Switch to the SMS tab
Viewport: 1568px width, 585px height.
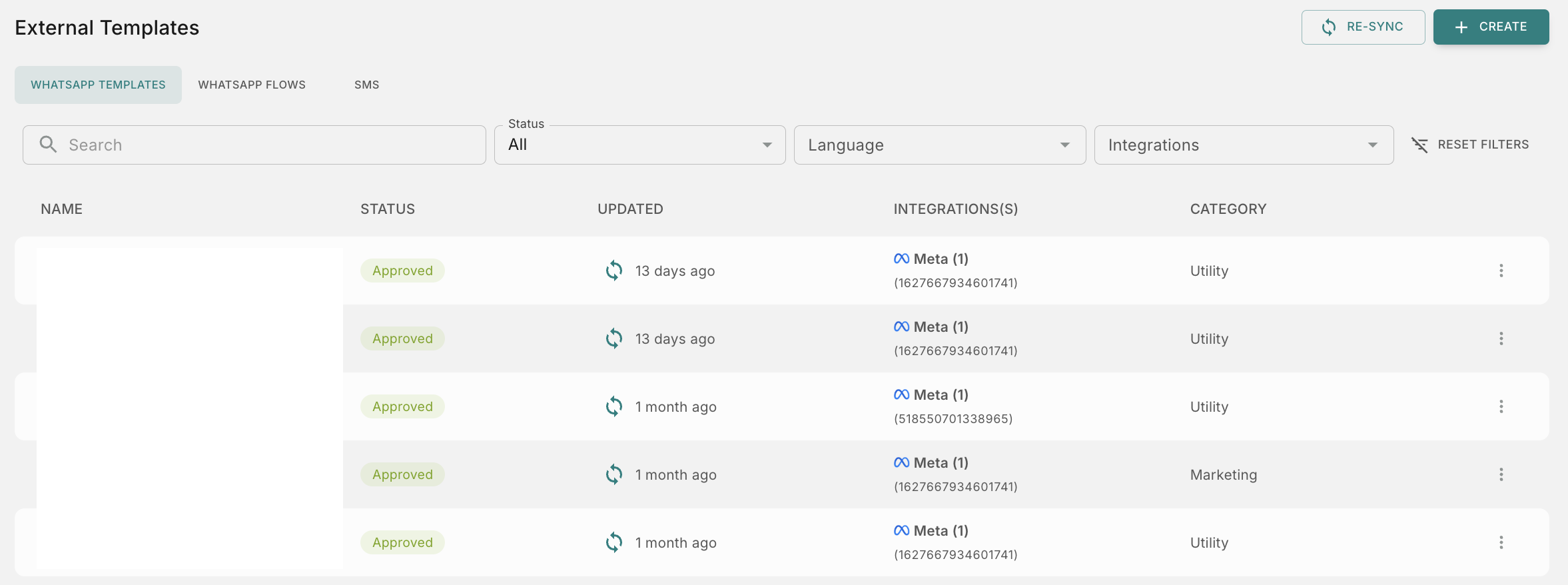[x=366, y=85]
